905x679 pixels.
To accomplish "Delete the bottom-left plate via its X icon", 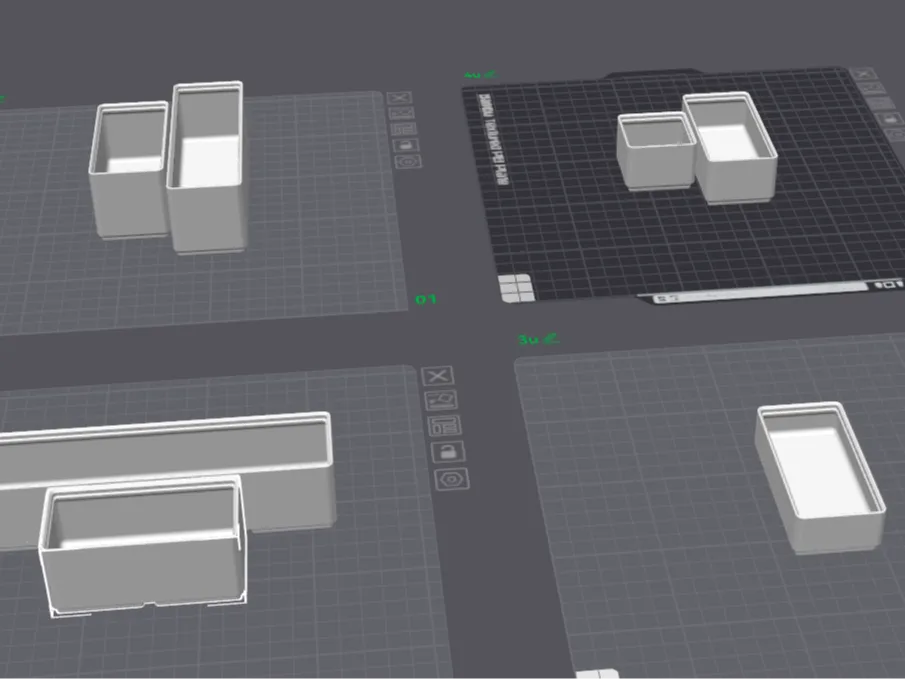I will tap(437, 376).
